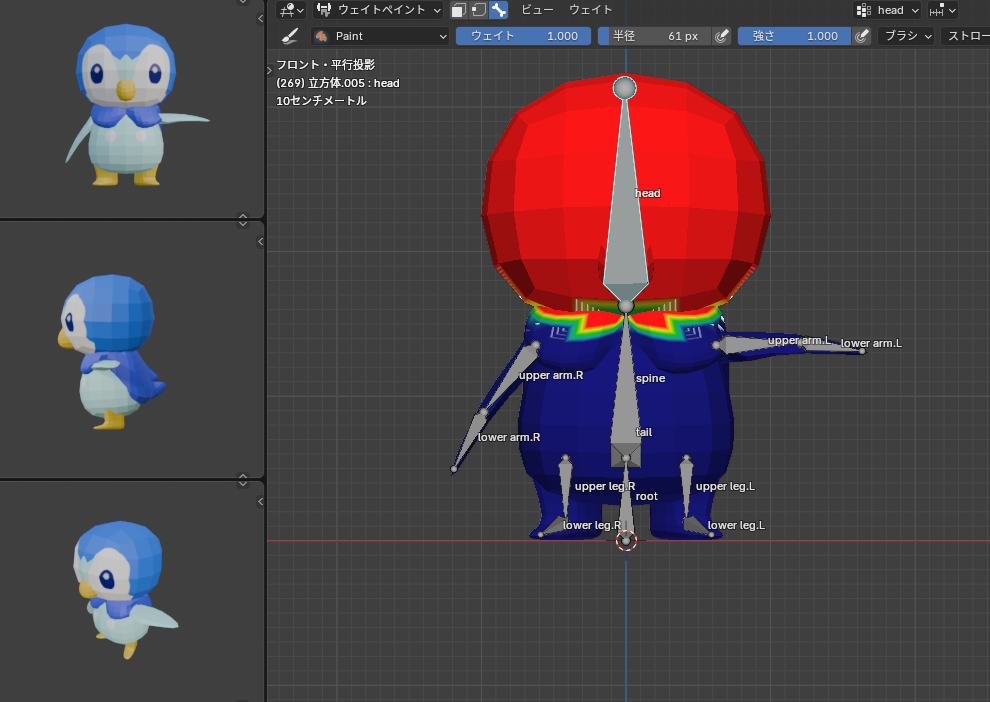Expand the viewport toolbar side arrow

point(269,70)
